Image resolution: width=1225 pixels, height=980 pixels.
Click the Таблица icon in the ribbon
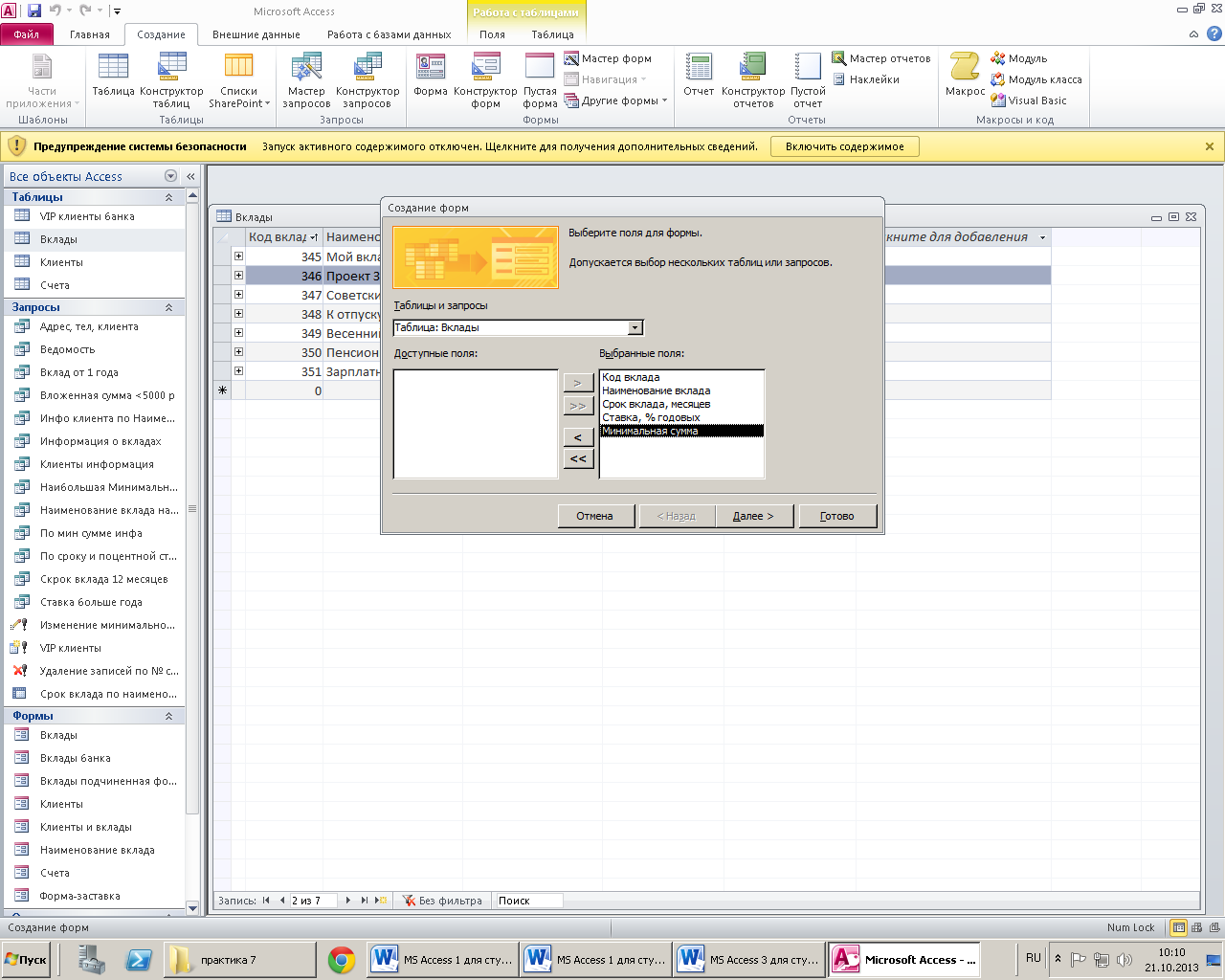pyautogui.click(x=113, y=76)
